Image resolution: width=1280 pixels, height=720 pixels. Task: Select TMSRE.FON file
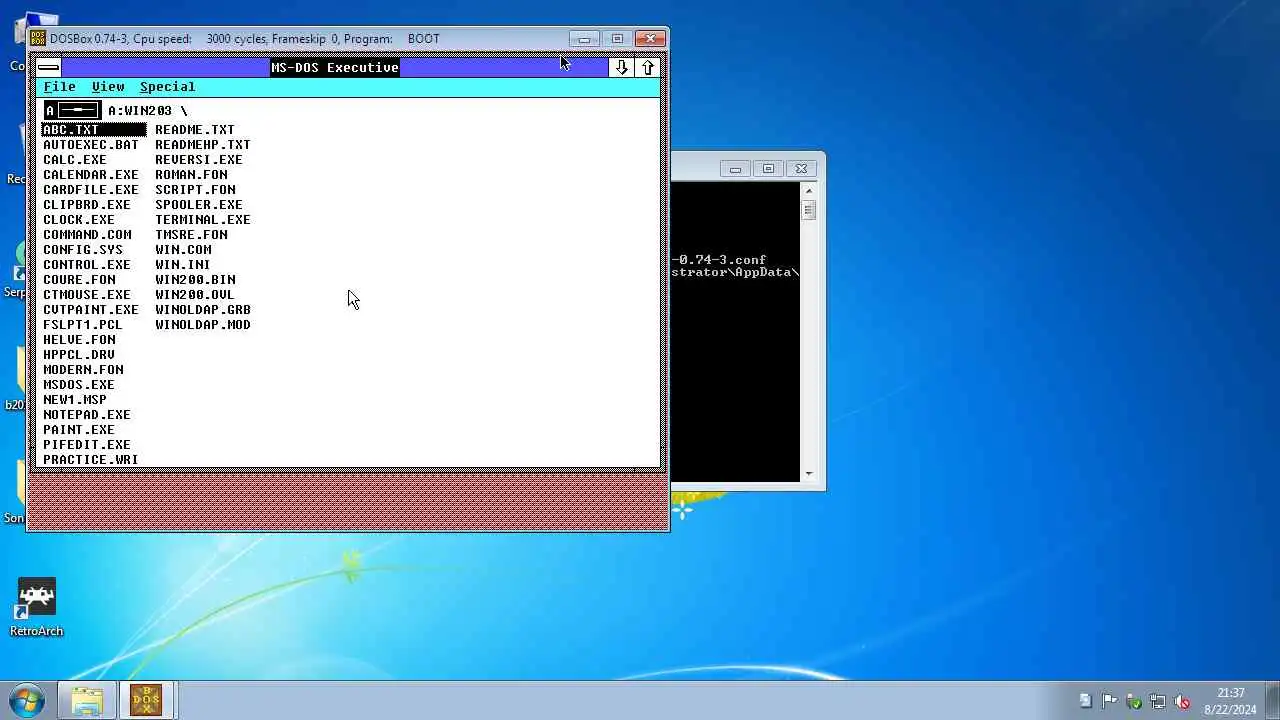(191, 235)
